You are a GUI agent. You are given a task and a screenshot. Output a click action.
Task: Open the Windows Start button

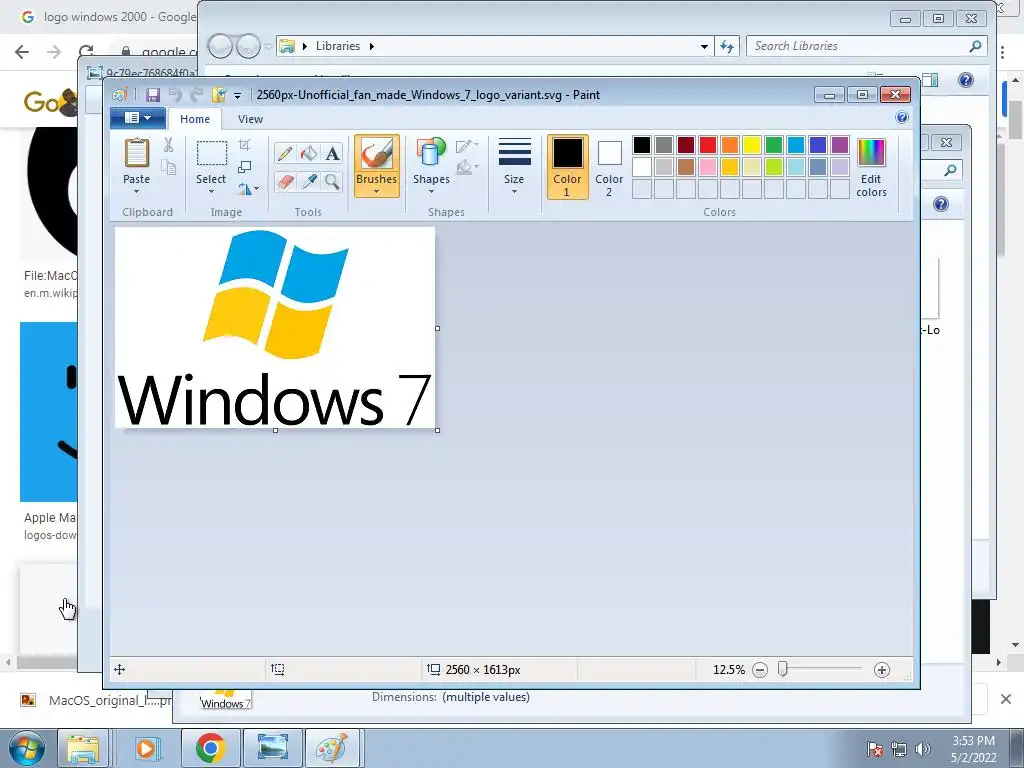[x=27, y=748]
